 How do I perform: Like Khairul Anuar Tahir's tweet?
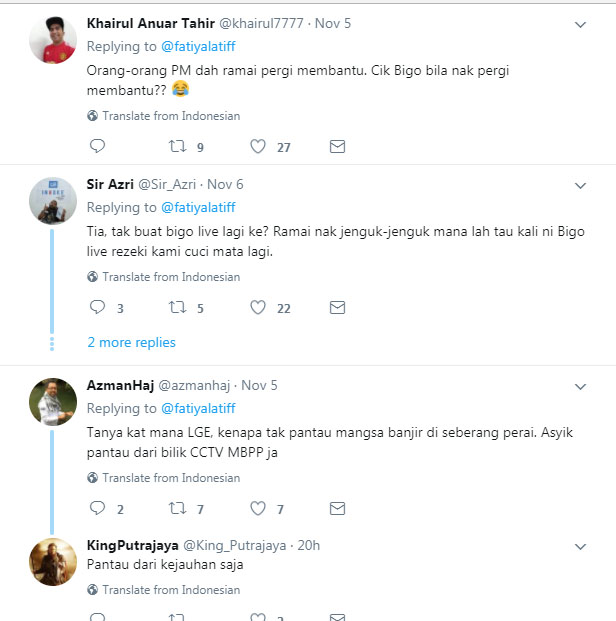(x=258, y=147)
